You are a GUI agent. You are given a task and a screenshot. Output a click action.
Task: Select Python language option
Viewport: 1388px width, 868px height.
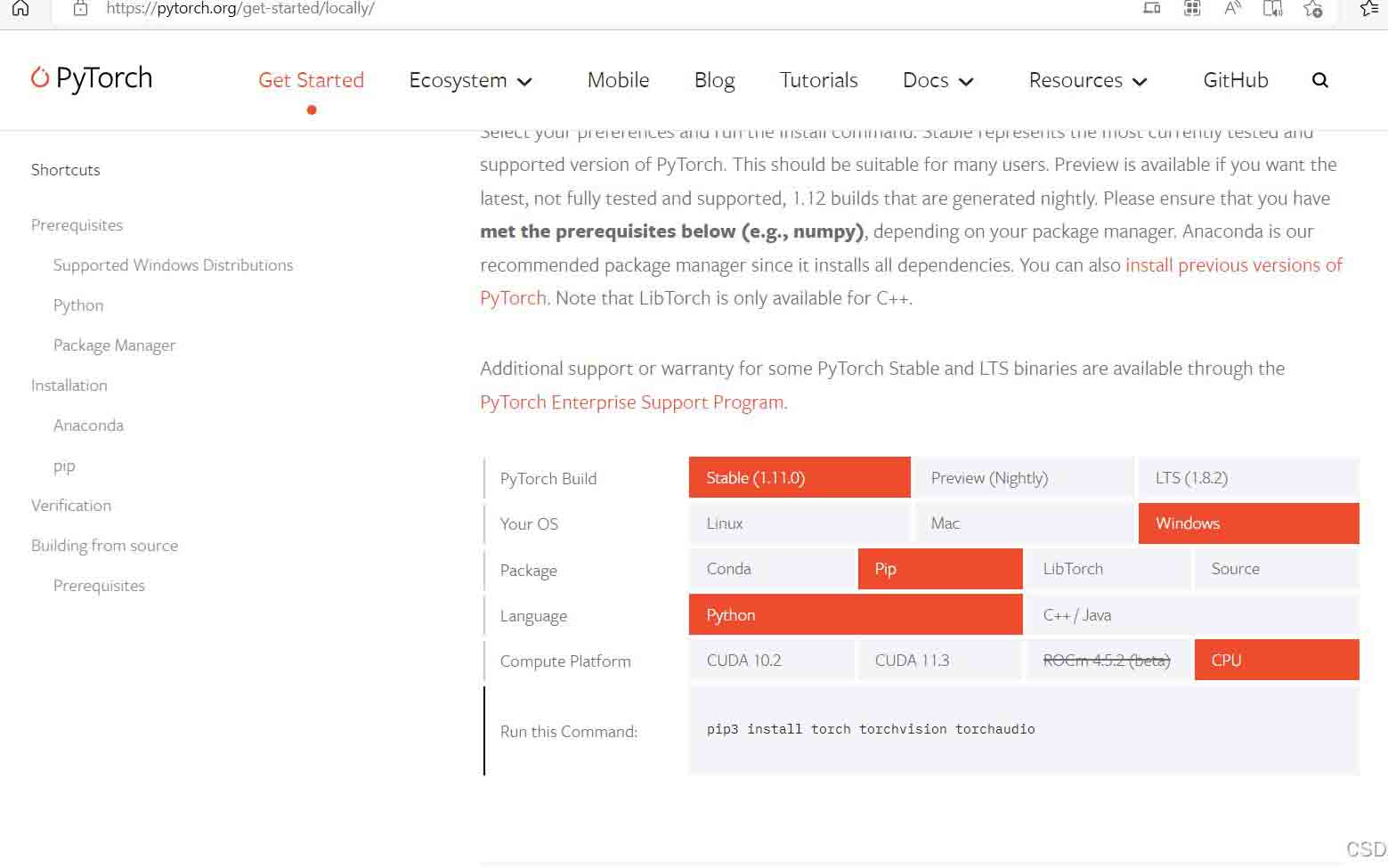856,615
